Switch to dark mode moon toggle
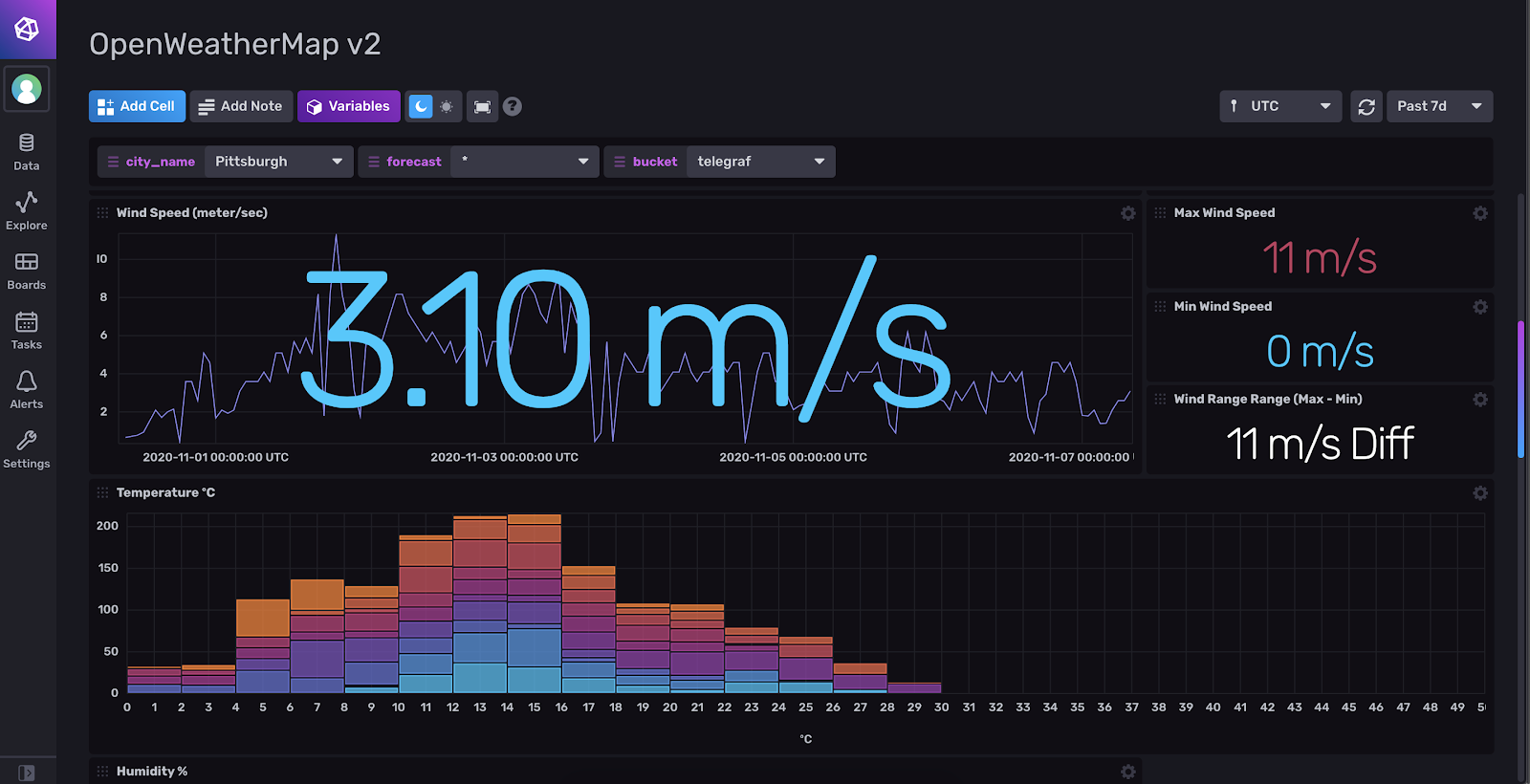 (x=421, y=106)
